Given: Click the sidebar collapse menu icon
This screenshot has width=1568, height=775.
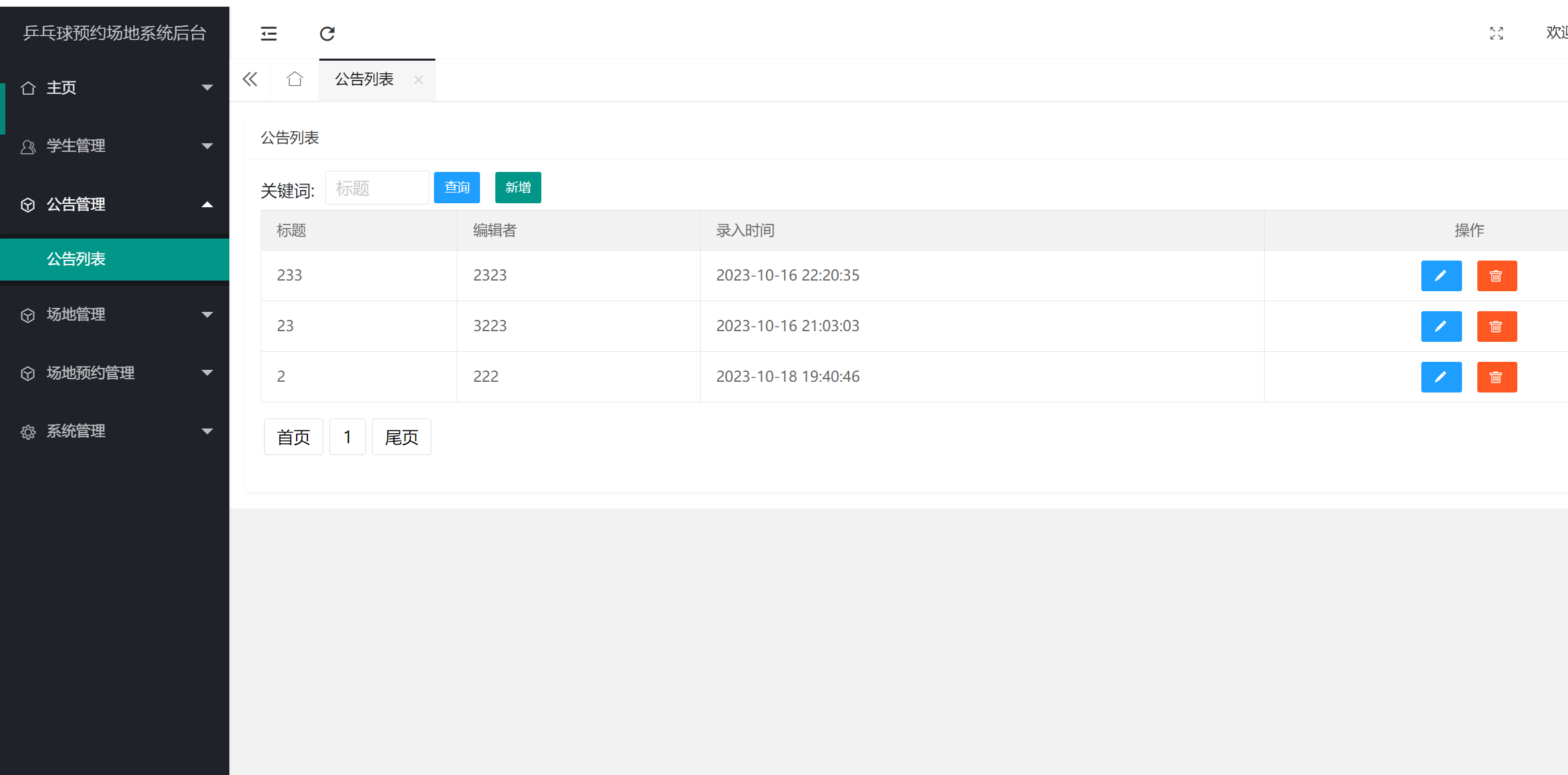Looking at the screenshot, I should 269,33.
